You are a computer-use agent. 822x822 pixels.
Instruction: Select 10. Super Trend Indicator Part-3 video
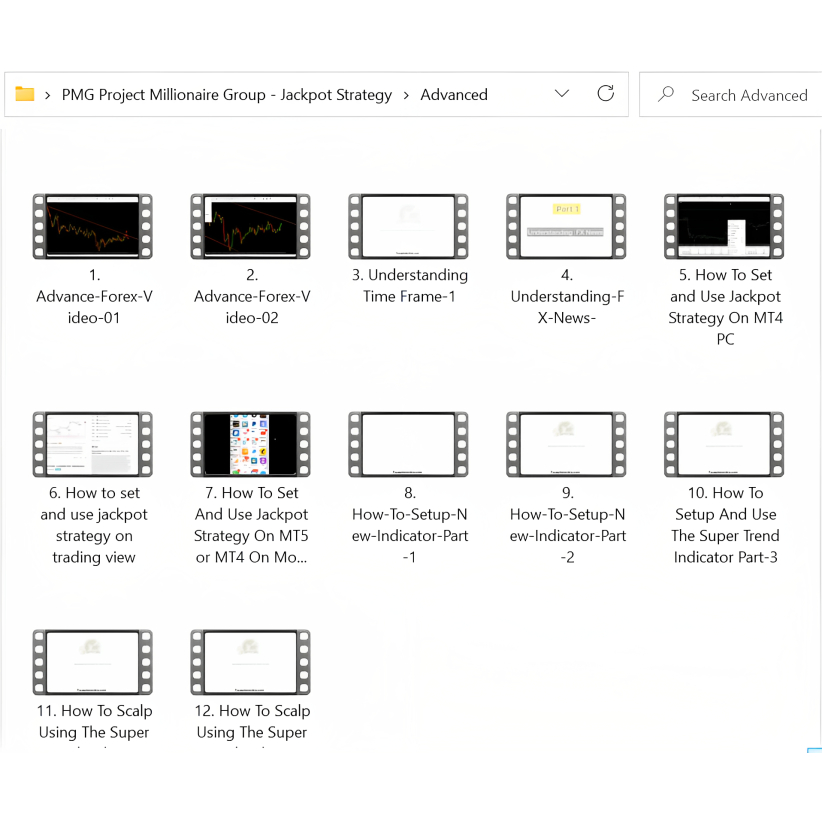tap(725, 445)
